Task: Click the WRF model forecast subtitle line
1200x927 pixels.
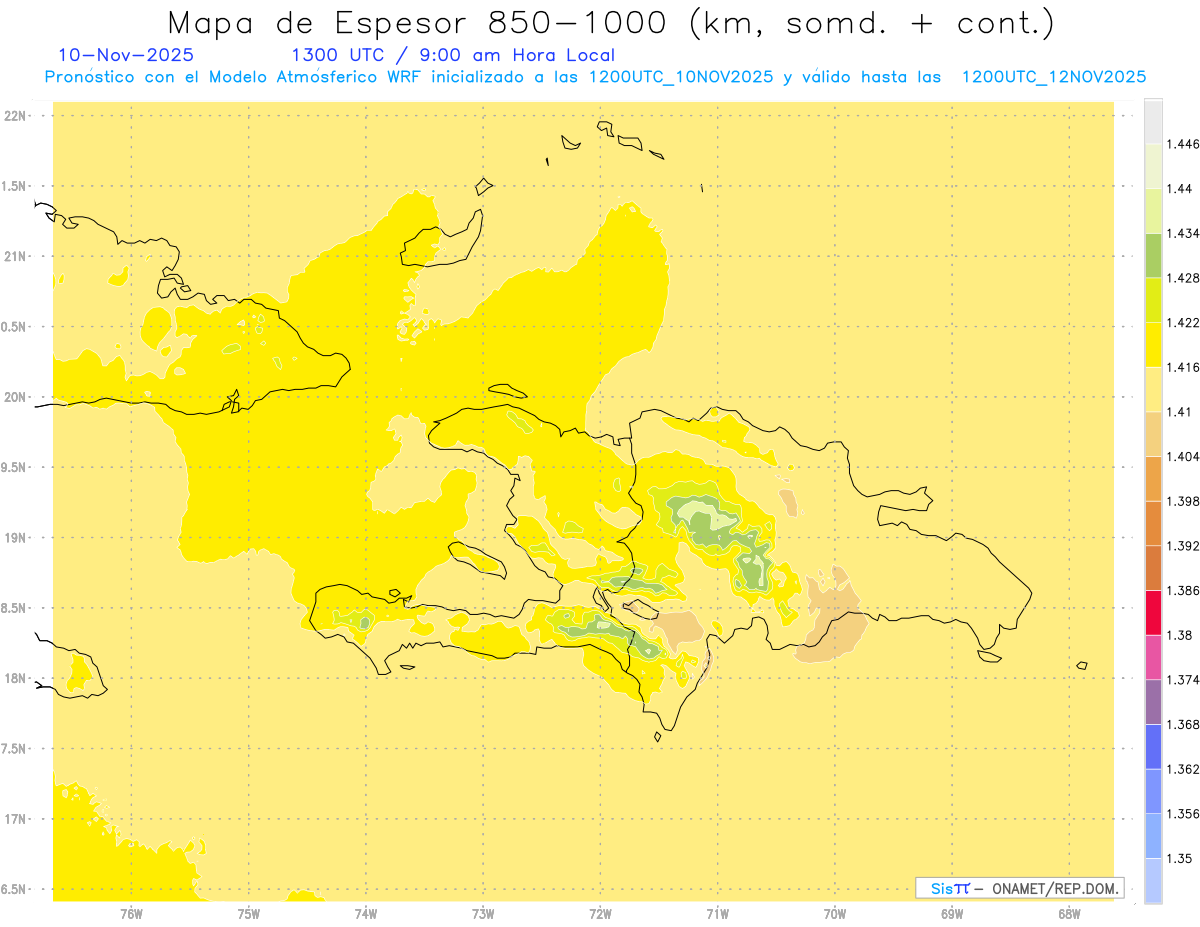Action: click(595, 77)
